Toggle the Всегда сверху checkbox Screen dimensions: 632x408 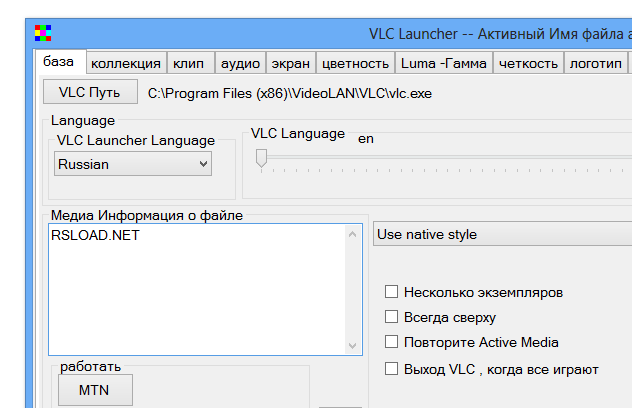391,317
